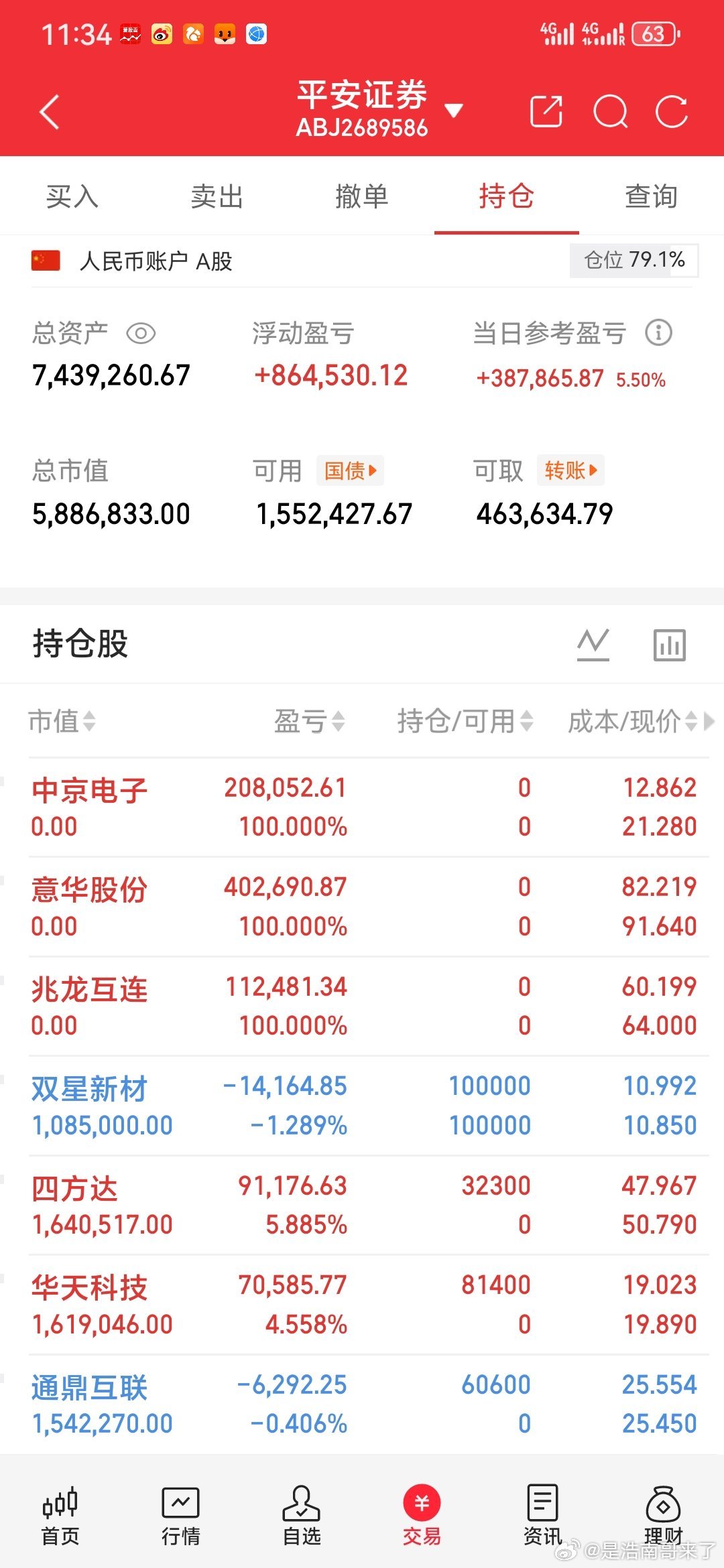Expand the 平安证券 account dropdown arrow

click(454, 111)
